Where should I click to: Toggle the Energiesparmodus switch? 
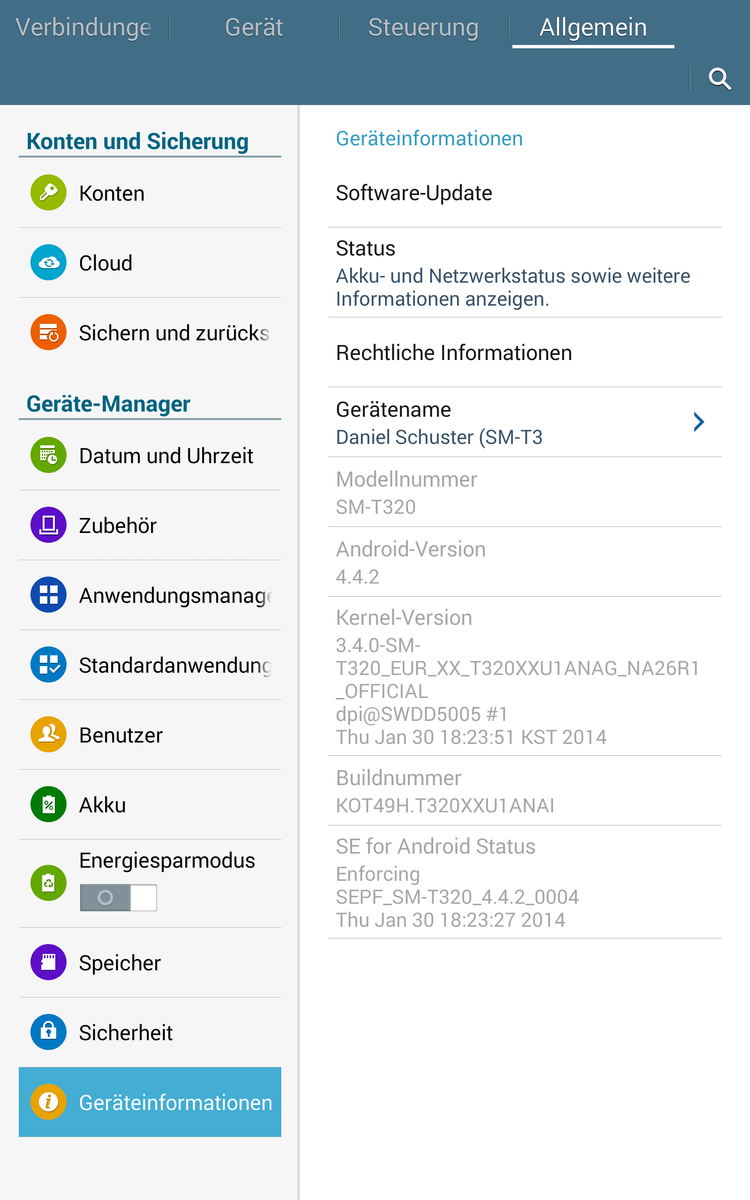pyautogui.click(x=118, y=898)
